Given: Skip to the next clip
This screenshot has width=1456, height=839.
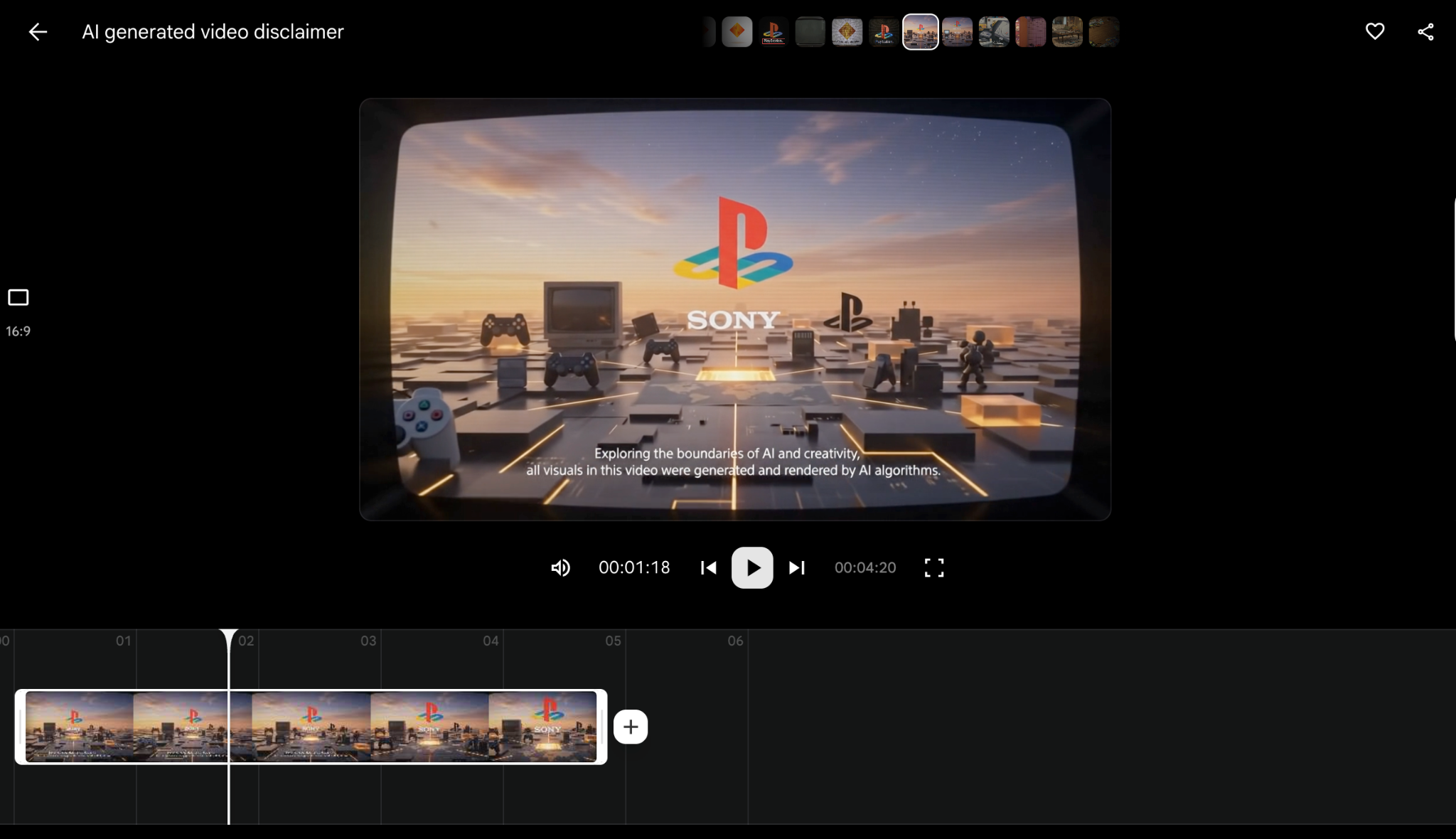Looking at the screenshot, I should point(797,567).
